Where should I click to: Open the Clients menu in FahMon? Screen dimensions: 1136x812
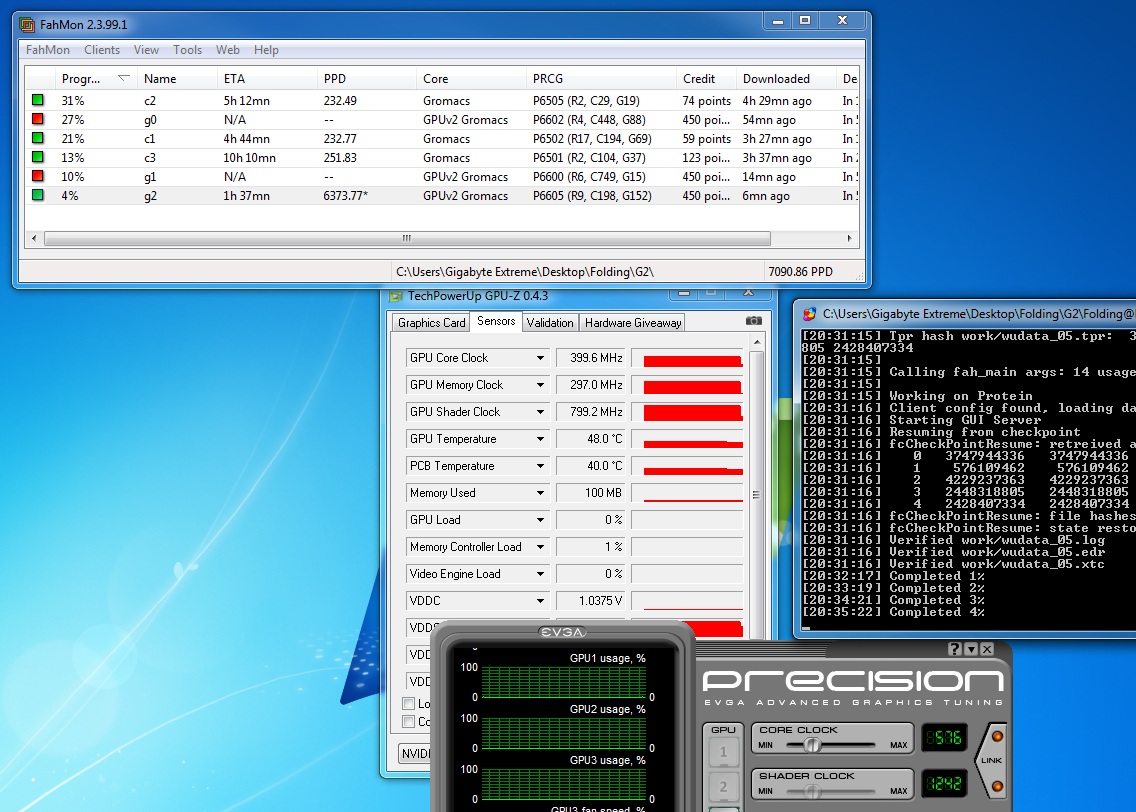(x=101, y=50)
